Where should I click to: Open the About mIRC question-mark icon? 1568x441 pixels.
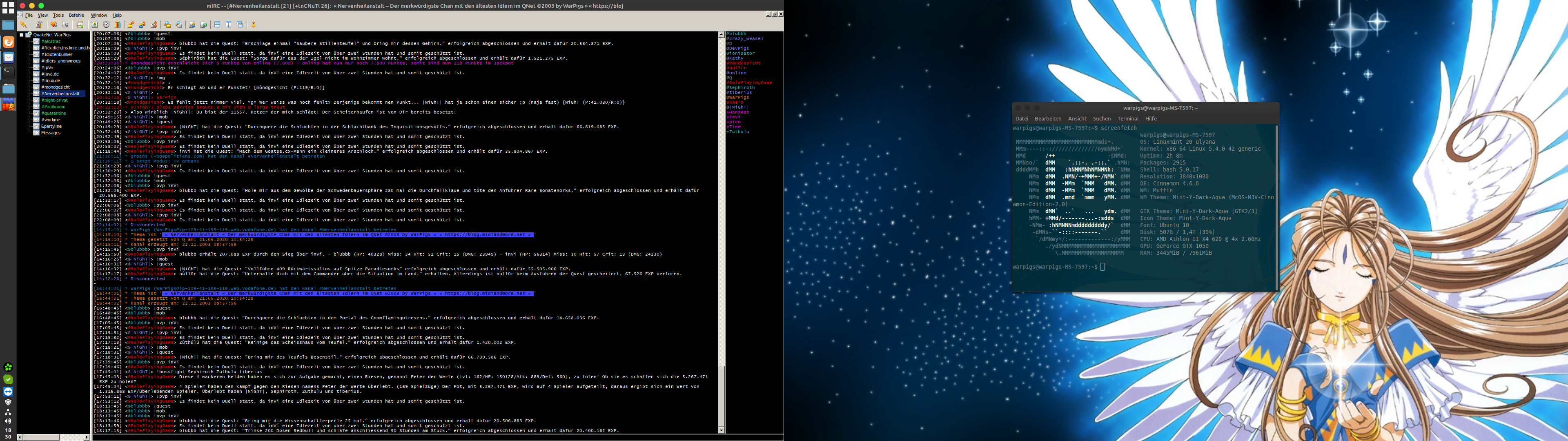click(253, 25)
